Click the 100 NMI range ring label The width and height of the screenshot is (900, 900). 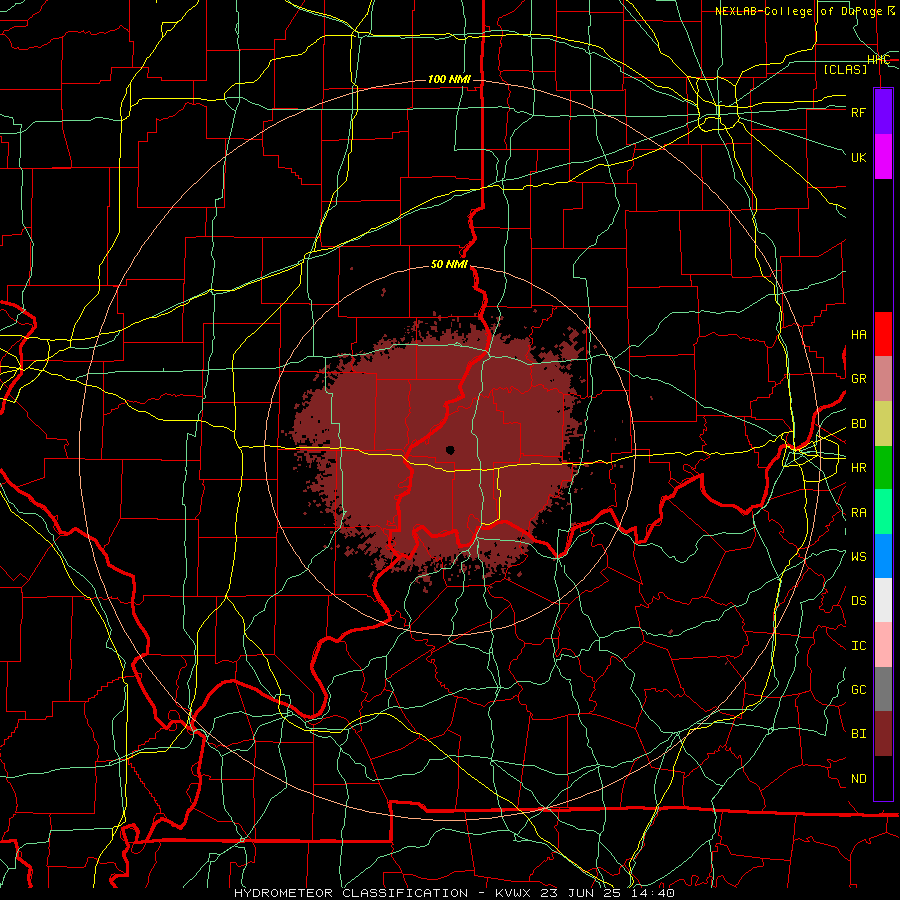[449, 79]
